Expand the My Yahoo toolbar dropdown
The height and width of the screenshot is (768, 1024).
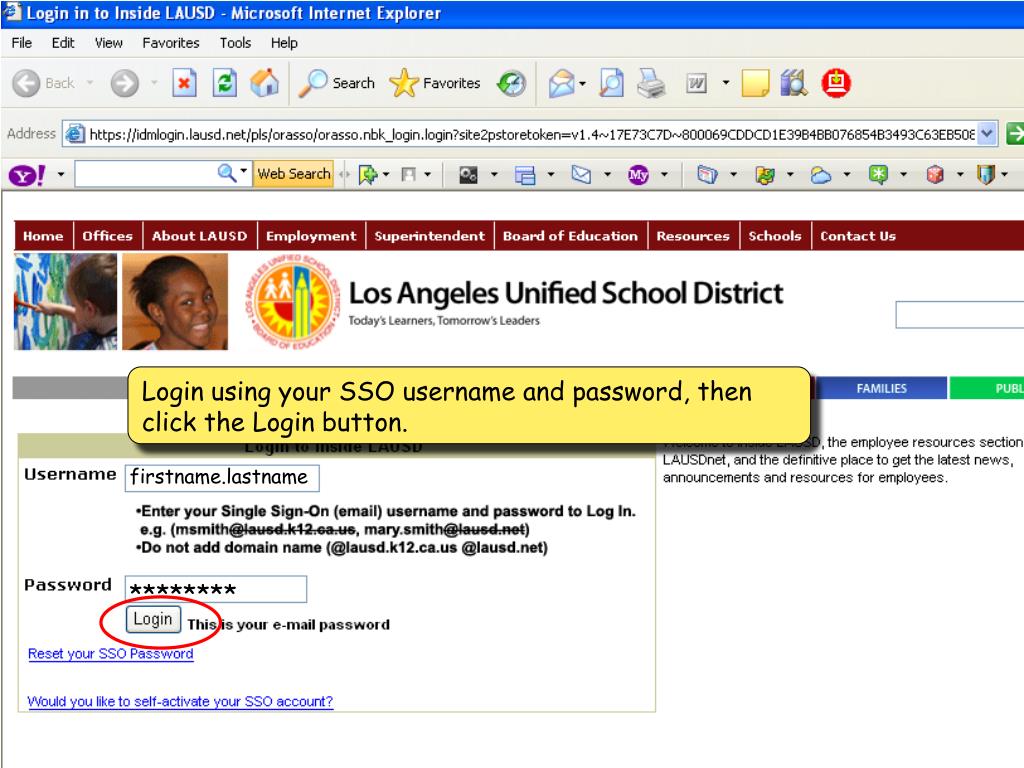point(664,175)
